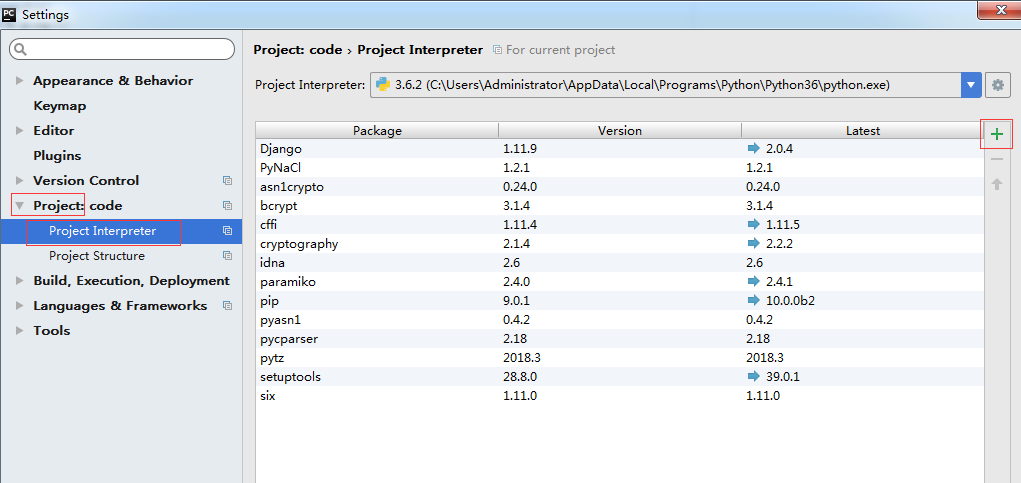This screenshot has height=483, width=1021.
Task: Collapse the Project: code arrow
Action: coord(20,206)
